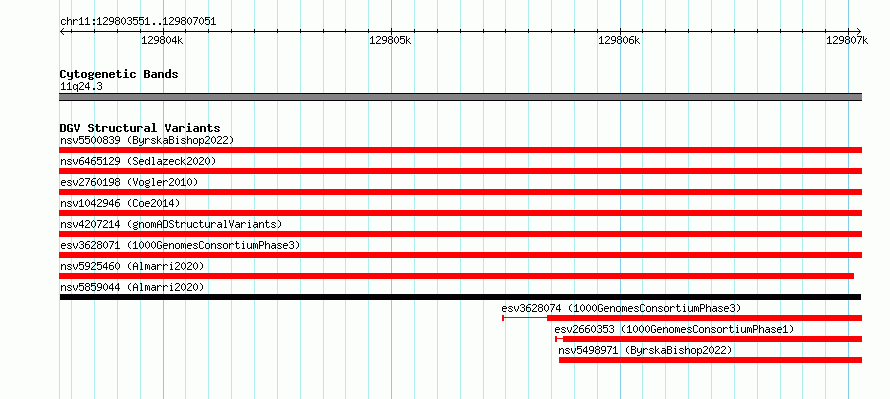Open the nsv5925460 (Almarri2020) label

click(132, 266)
